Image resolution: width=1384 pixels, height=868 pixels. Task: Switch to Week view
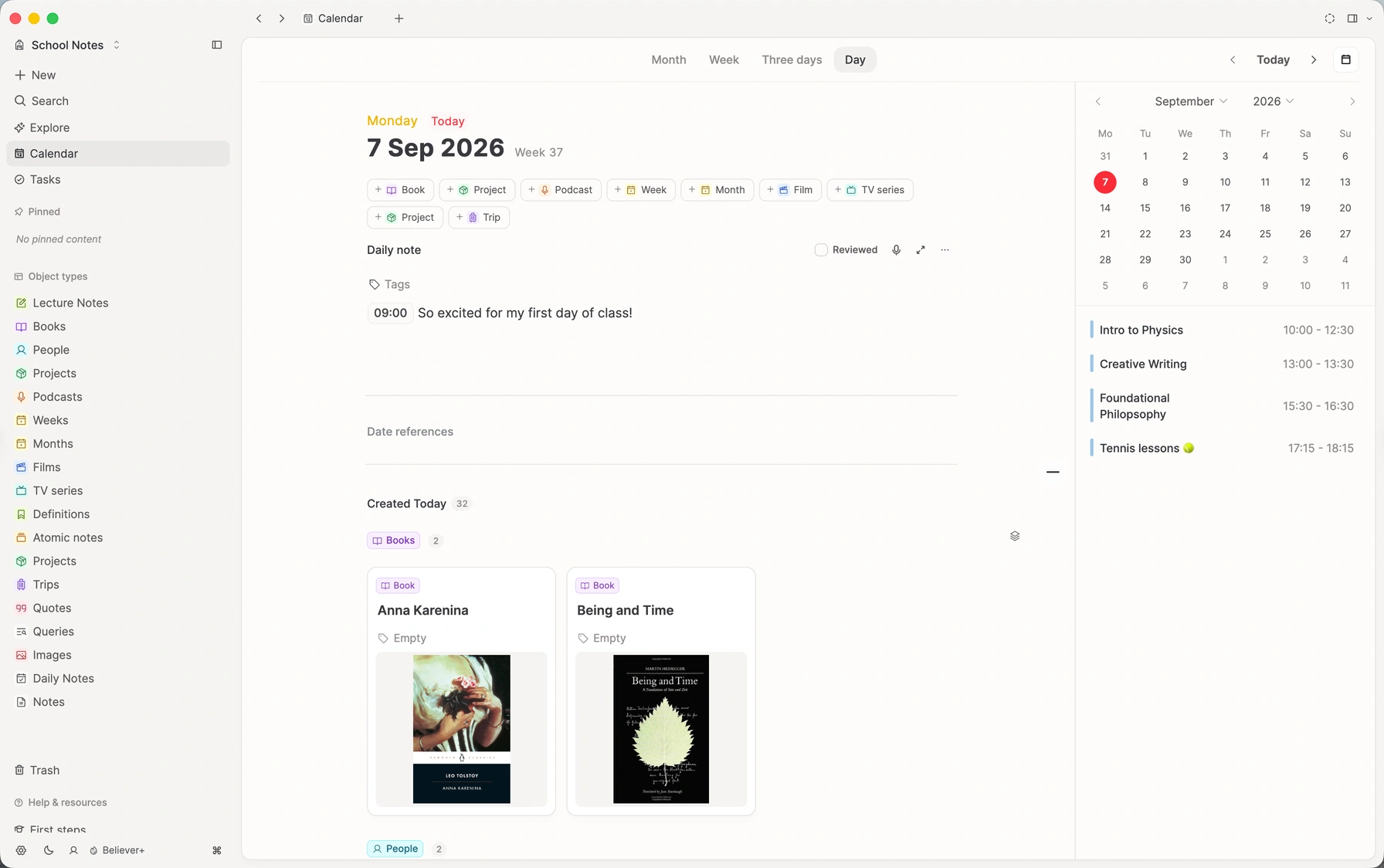[x=724, y=59]
